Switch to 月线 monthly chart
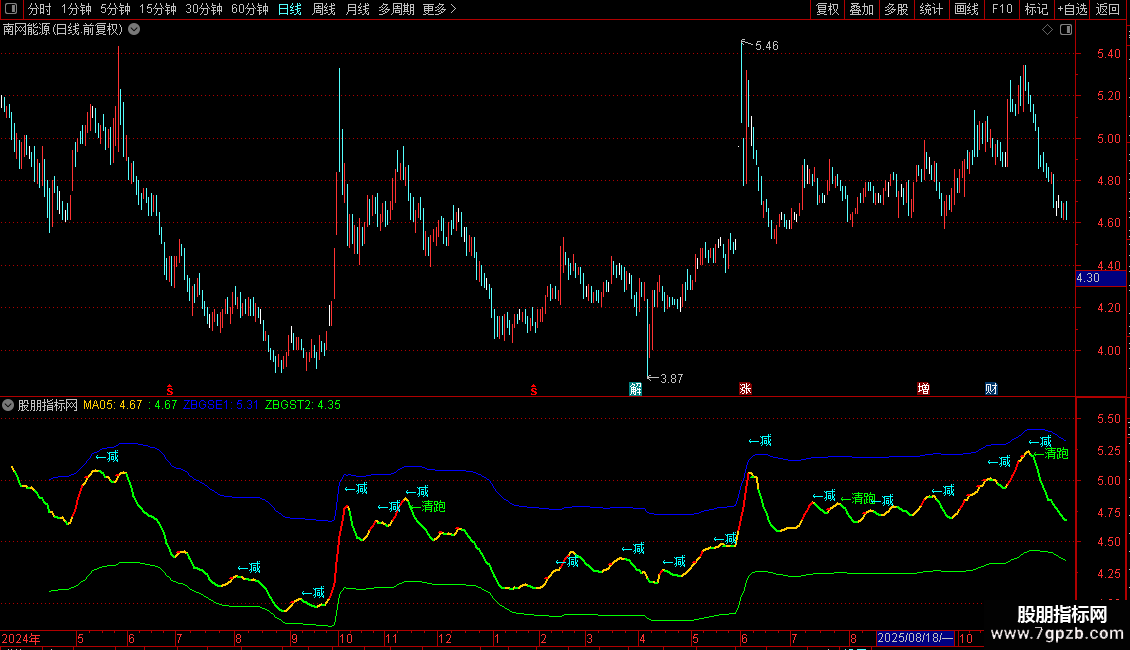Viewport: 1130px width, 650px height. click(357, 9)
